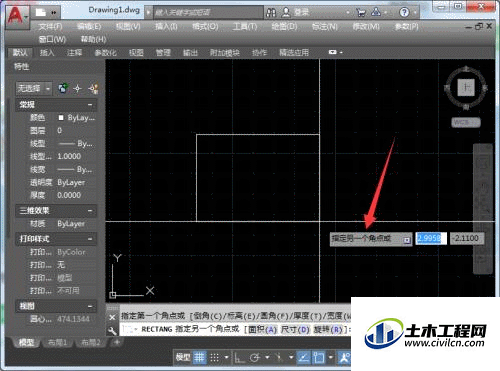Open the 标注(N) menu
Image resolution: width=500 pixels, height=371 pixels.
point(325,27)
